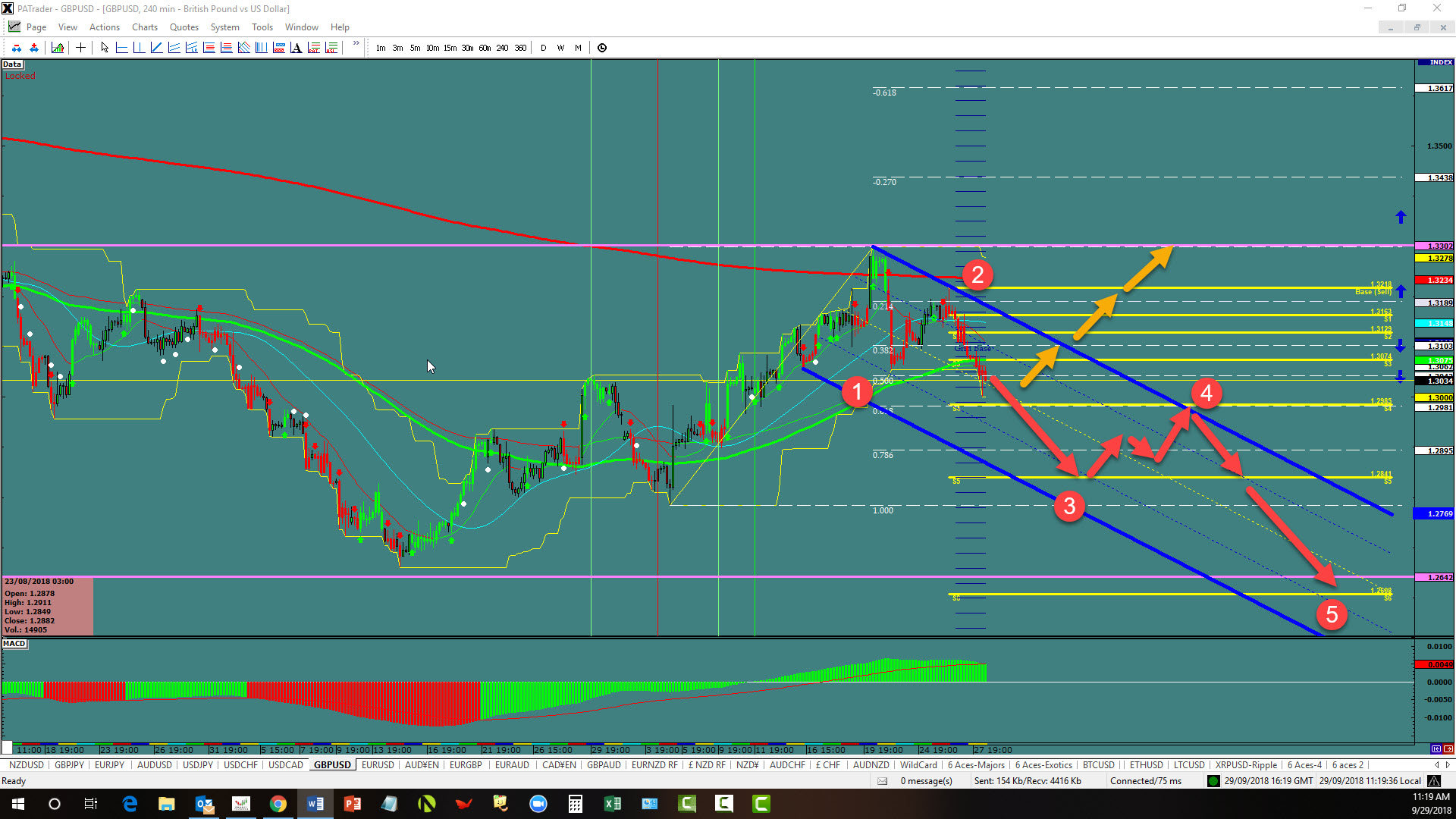
Task: Open the Charts menu
Action: (144, 27)
